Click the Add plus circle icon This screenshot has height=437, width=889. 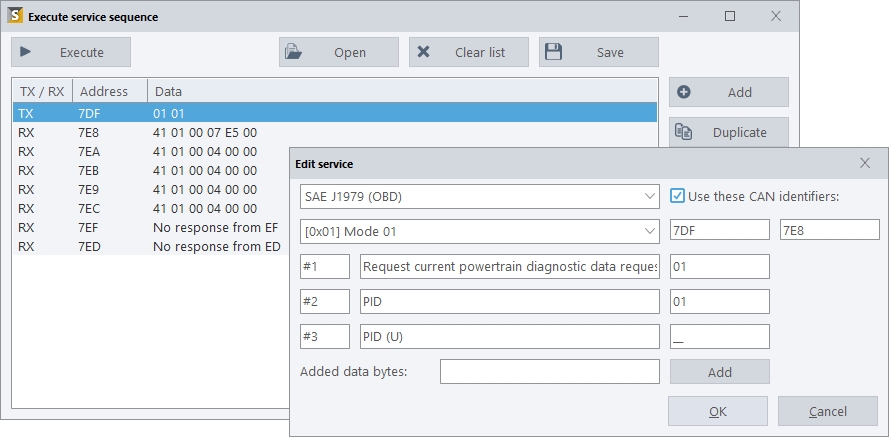click(684, 92)
